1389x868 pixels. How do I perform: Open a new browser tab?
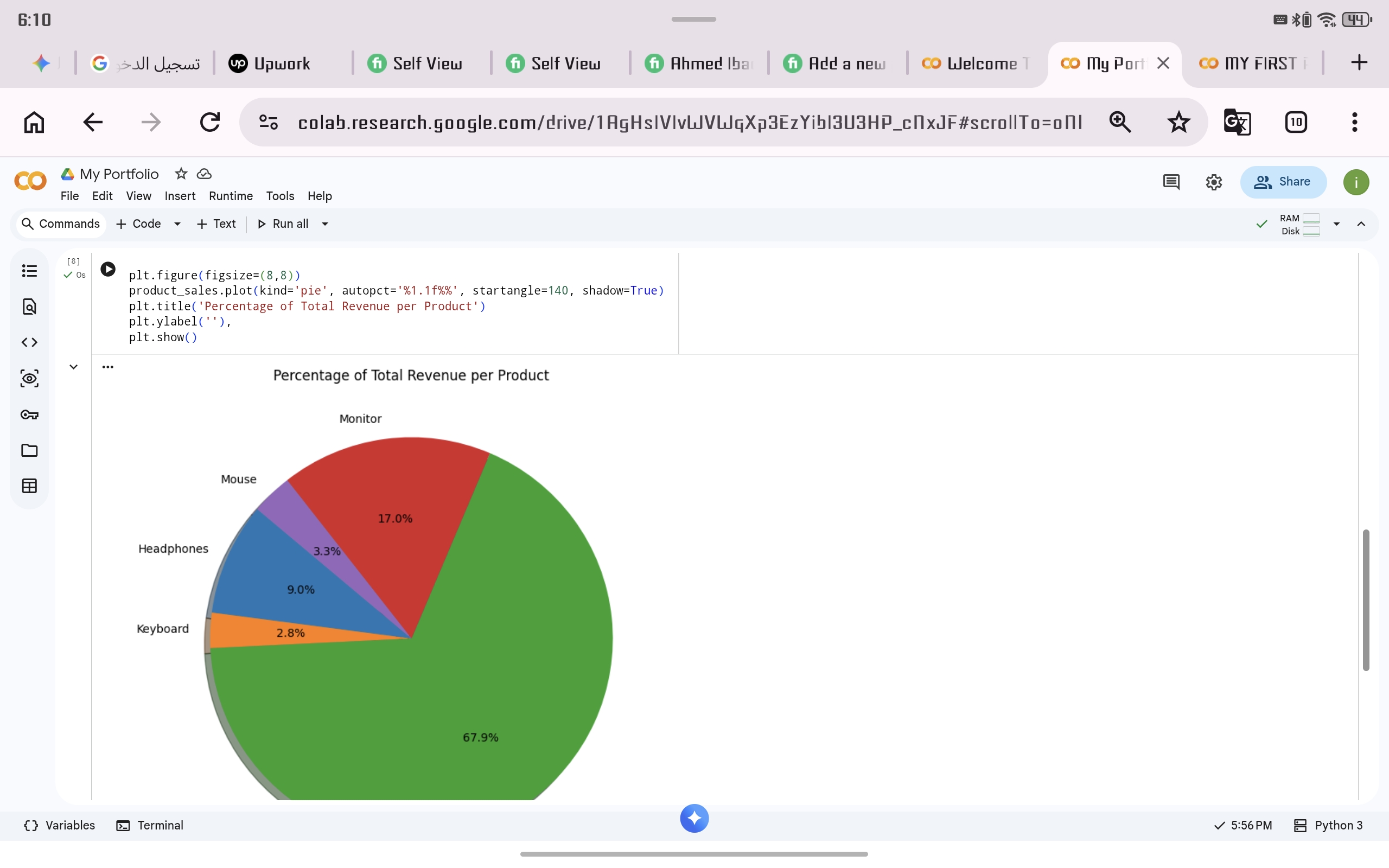[x=1359, y=62]
